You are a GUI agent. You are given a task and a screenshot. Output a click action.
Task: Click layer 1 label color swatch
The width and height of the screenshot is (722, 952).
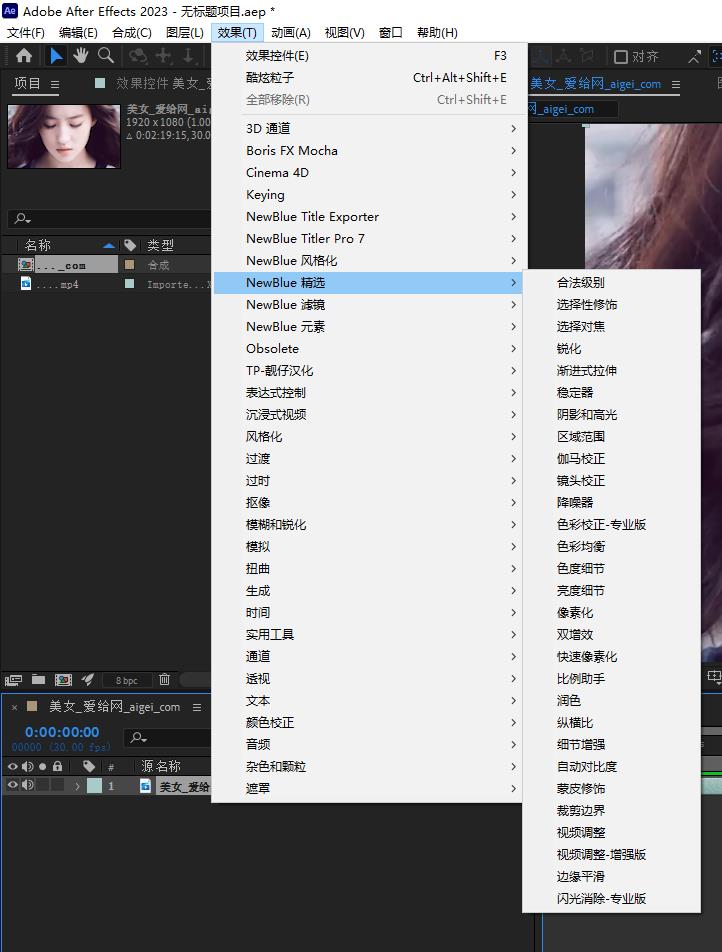click(x=95, y=786)
